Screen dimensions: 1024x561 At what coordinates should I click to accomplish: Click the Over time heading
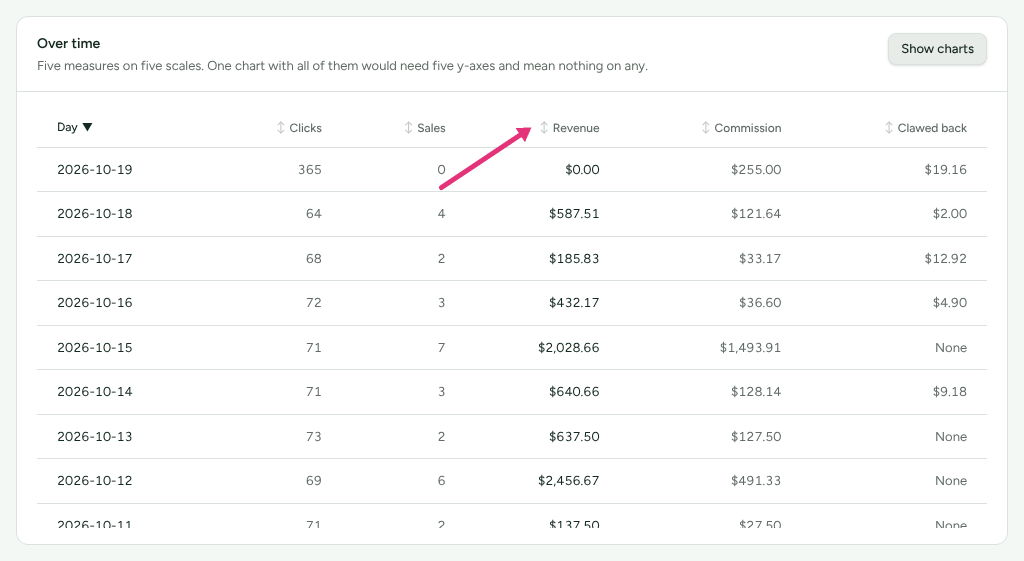(69, 44)
